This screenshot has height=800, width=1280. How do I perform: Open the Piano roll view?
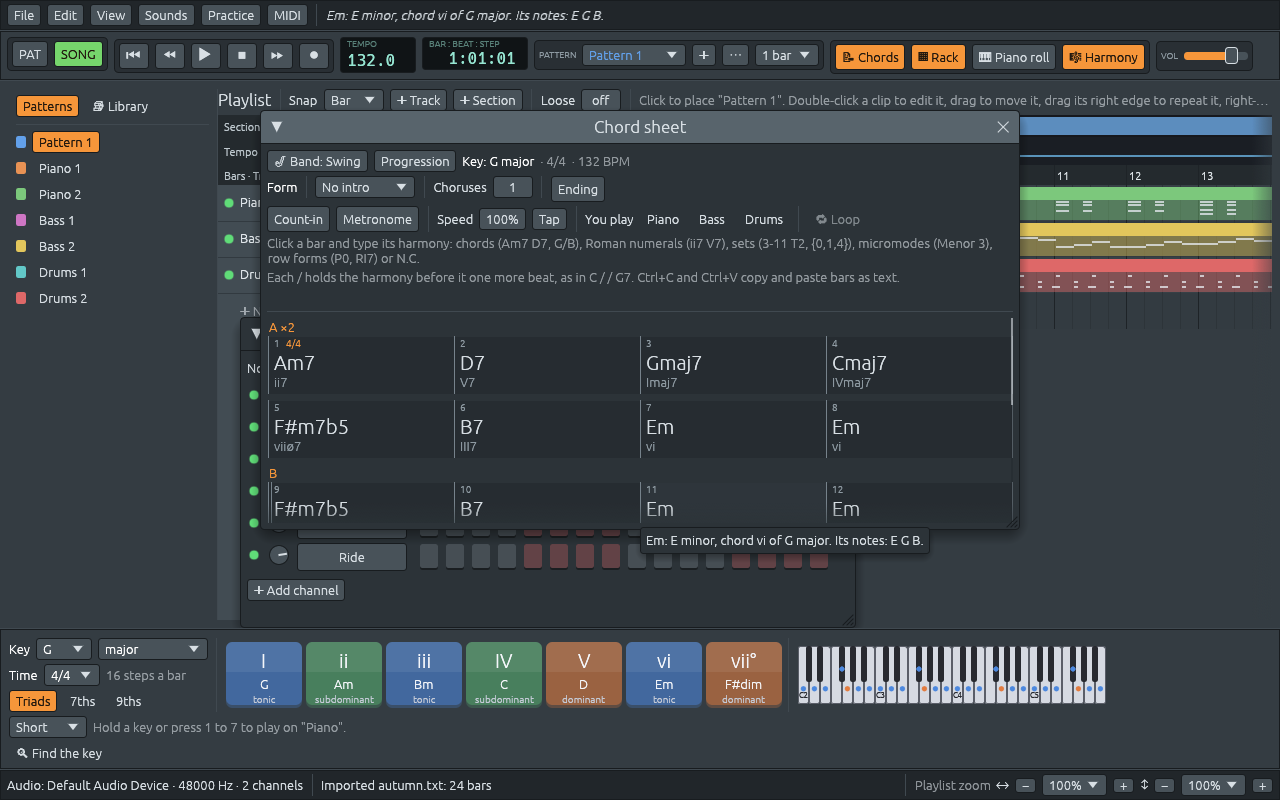pos(1013,57)
